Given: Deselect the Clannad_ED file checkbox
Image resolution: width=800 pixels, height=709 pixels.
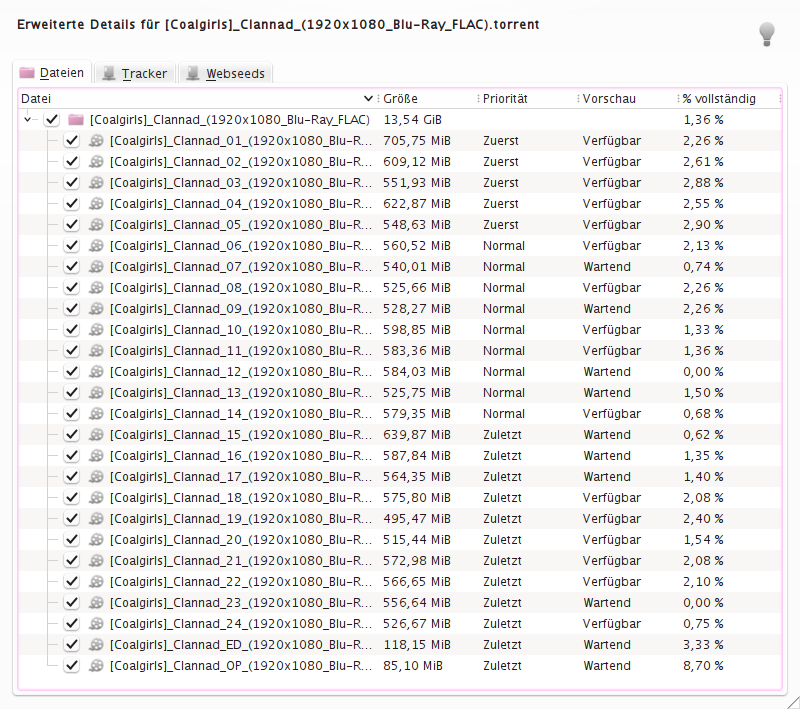Looking at the screenshot, I should click(71, 645).
